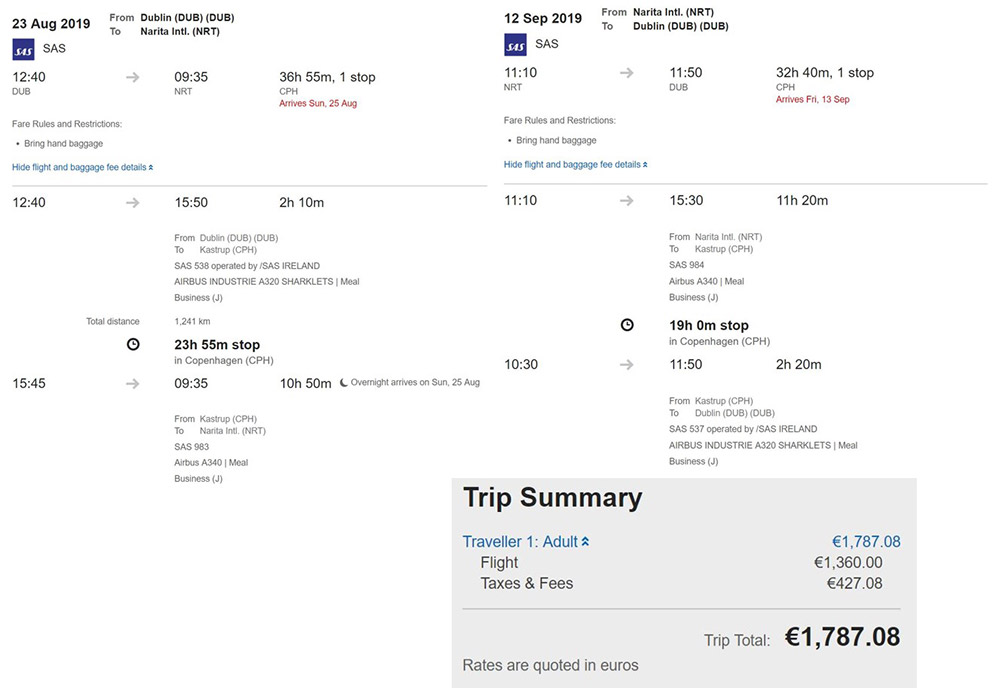Click the red 'Arrives Fri, 13 Sep' note
The image size is (1001, 688).
coord(812,100)
